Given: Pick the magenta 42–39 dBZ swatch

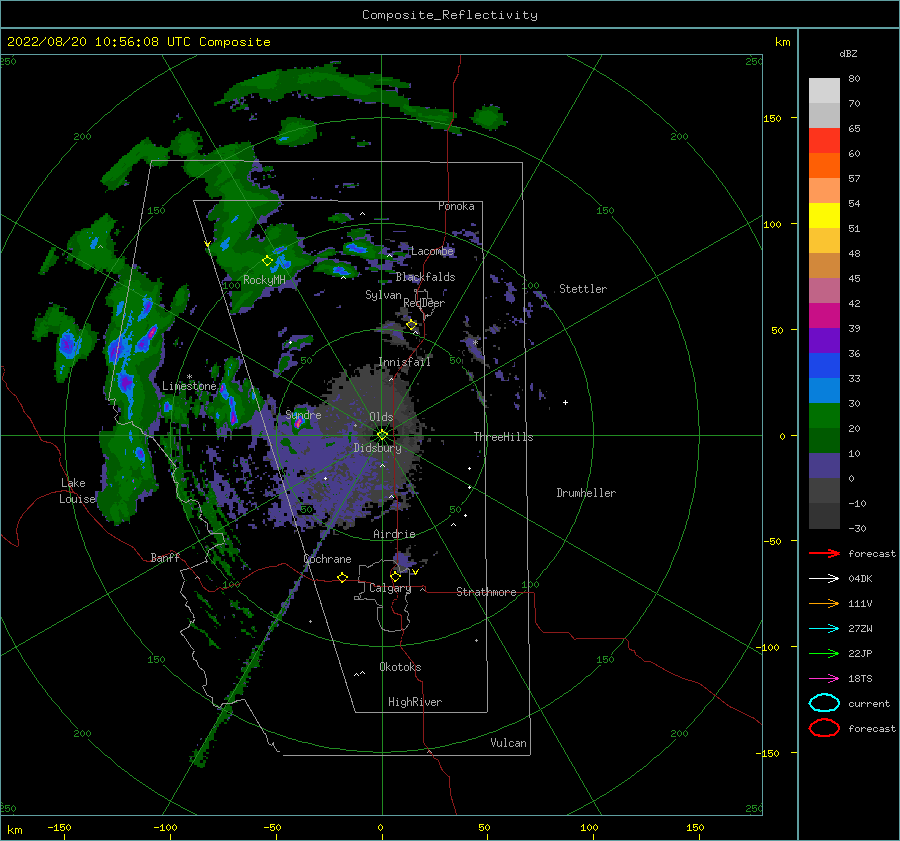Looking at the screenshot, I should tap(824, 316).
